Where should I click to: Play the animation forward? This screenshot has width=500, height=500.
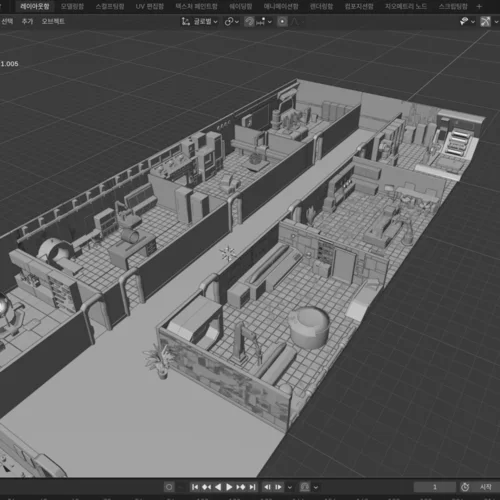[x=229, y=487]
